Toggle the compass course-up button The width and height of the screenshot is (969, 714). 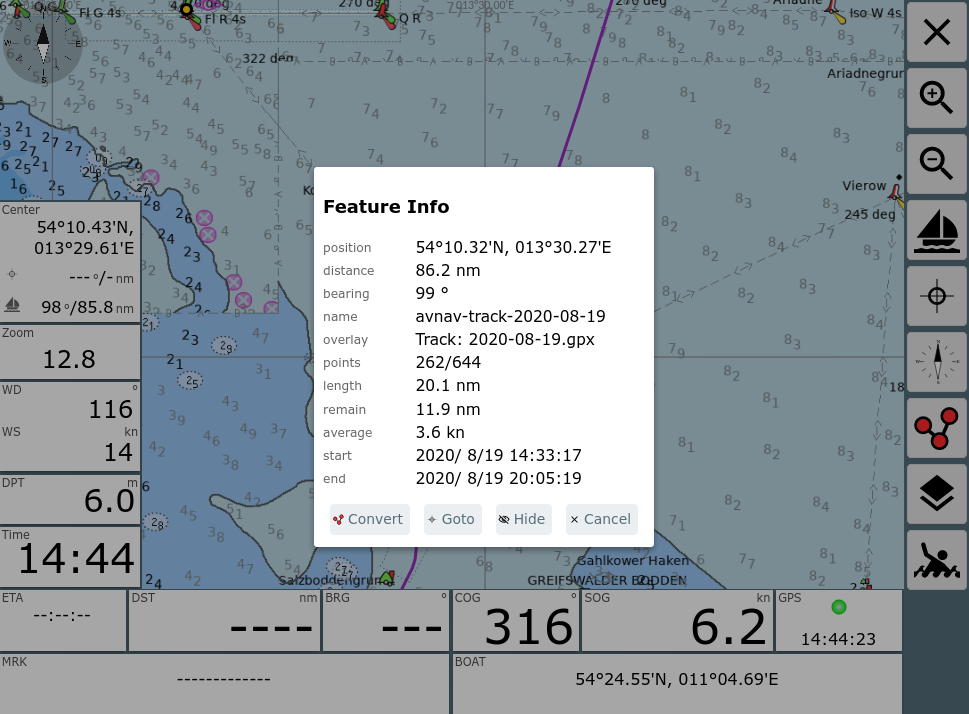936,362
